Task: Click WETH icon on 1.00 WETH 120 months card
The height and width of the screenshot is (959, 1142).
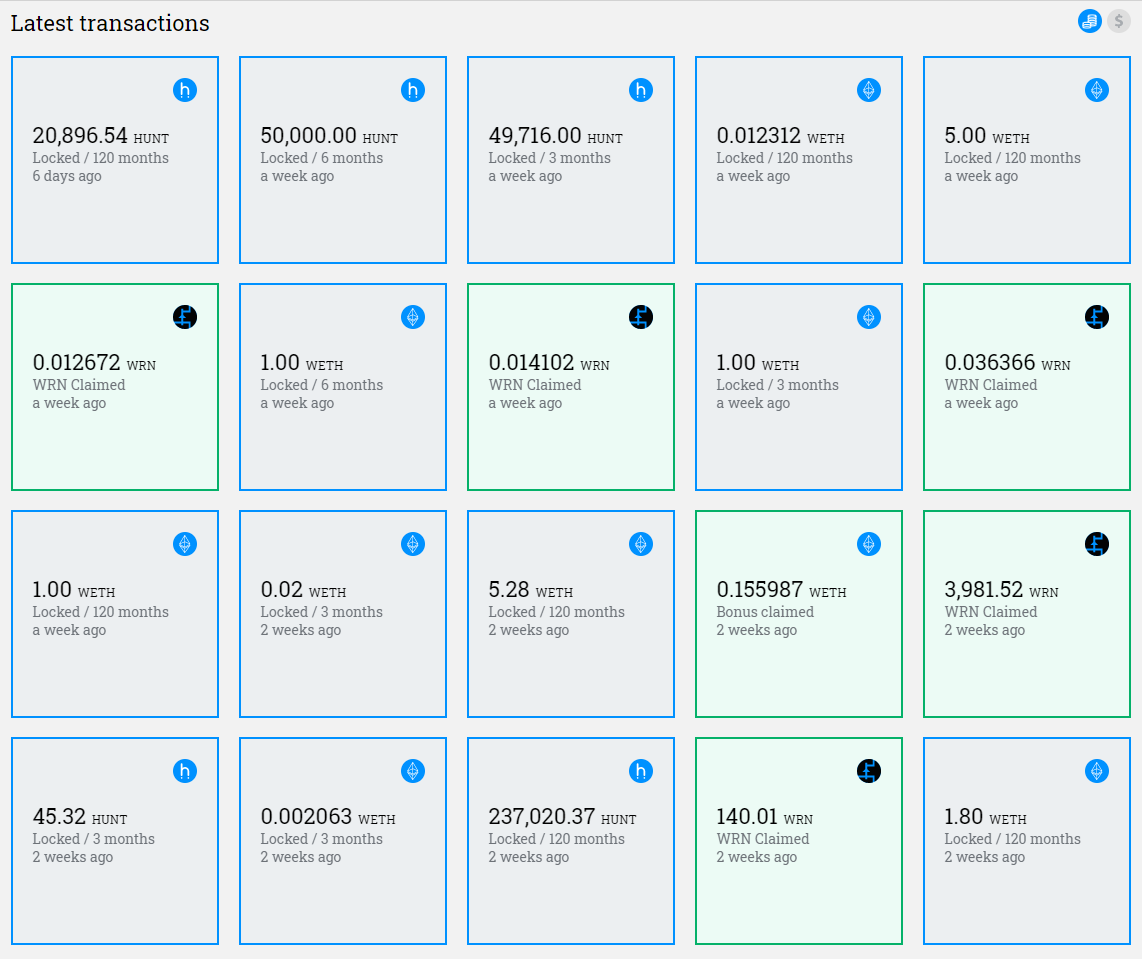Action: pos(185,545)
